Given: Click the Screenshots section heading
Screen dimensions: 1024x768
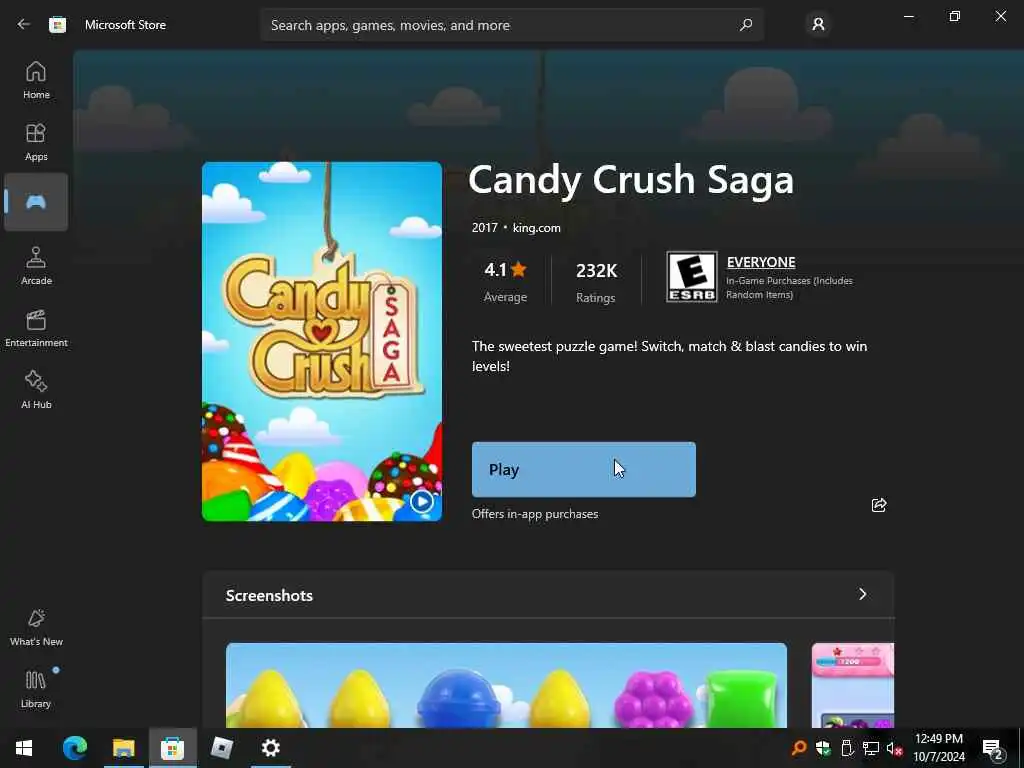Looking at the screenshot, I should coord(269,596).
